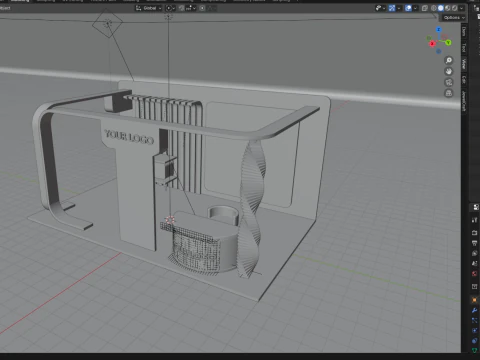
Task: Open the pivot point dropdown
Action: [170, 8]
